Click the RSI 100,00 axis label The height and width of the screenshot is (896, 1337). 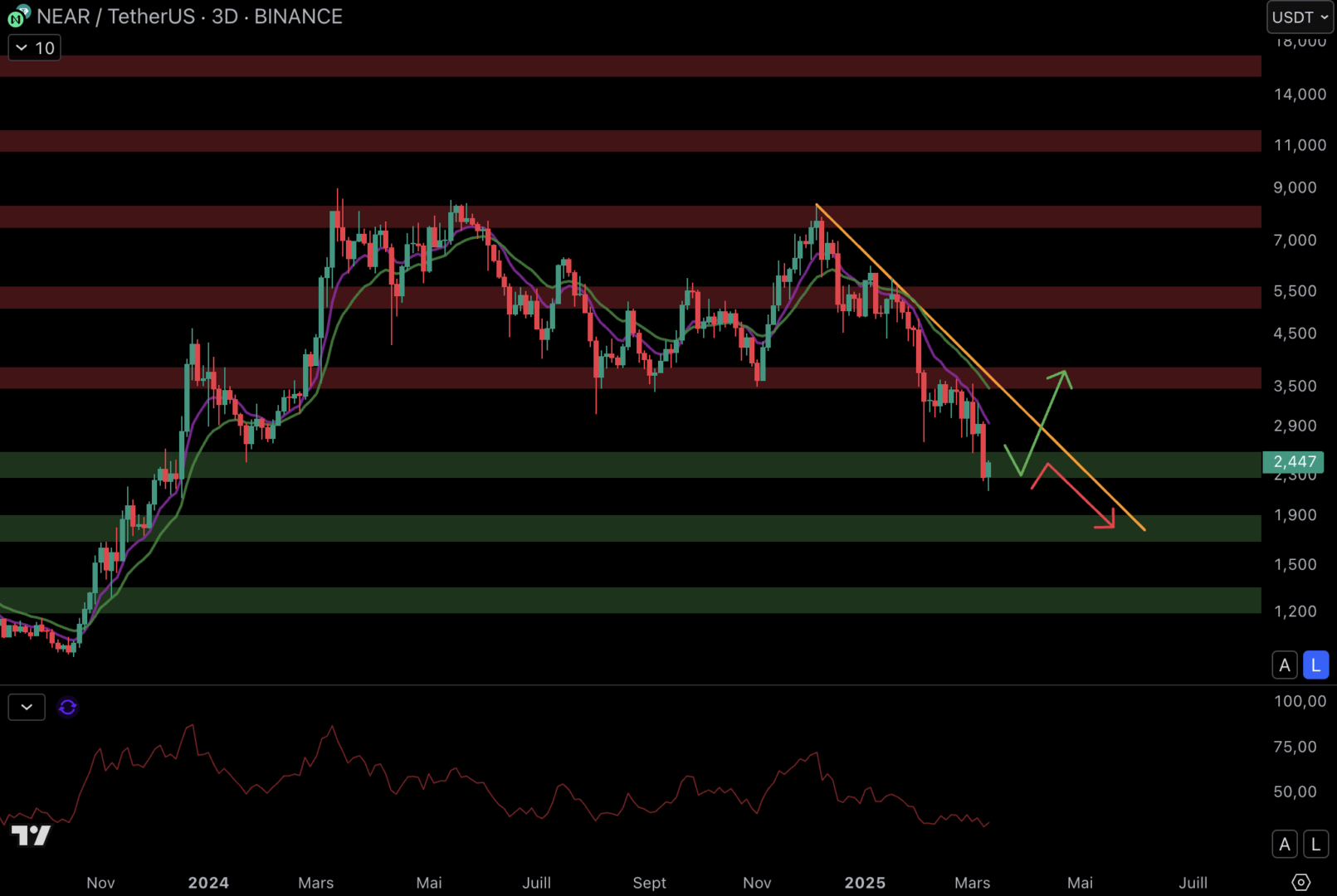(x=1300, y=702)
